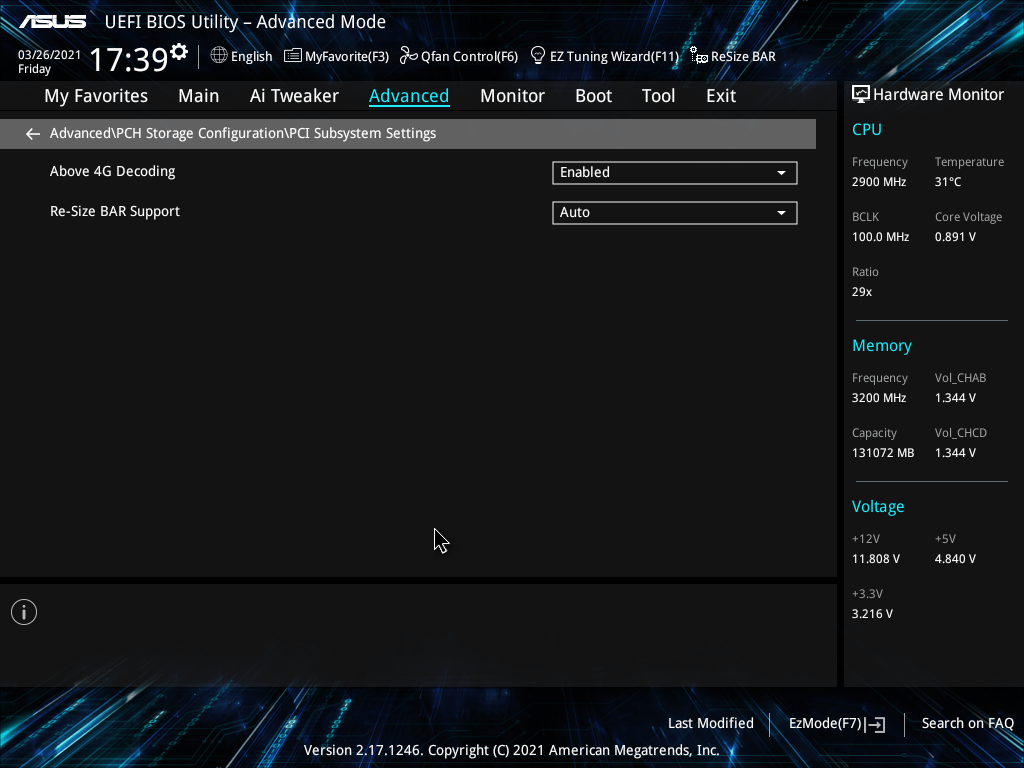Click dropdown arrow next to Auto
This screenshot has width=1024, height=768.
(781, 213)
